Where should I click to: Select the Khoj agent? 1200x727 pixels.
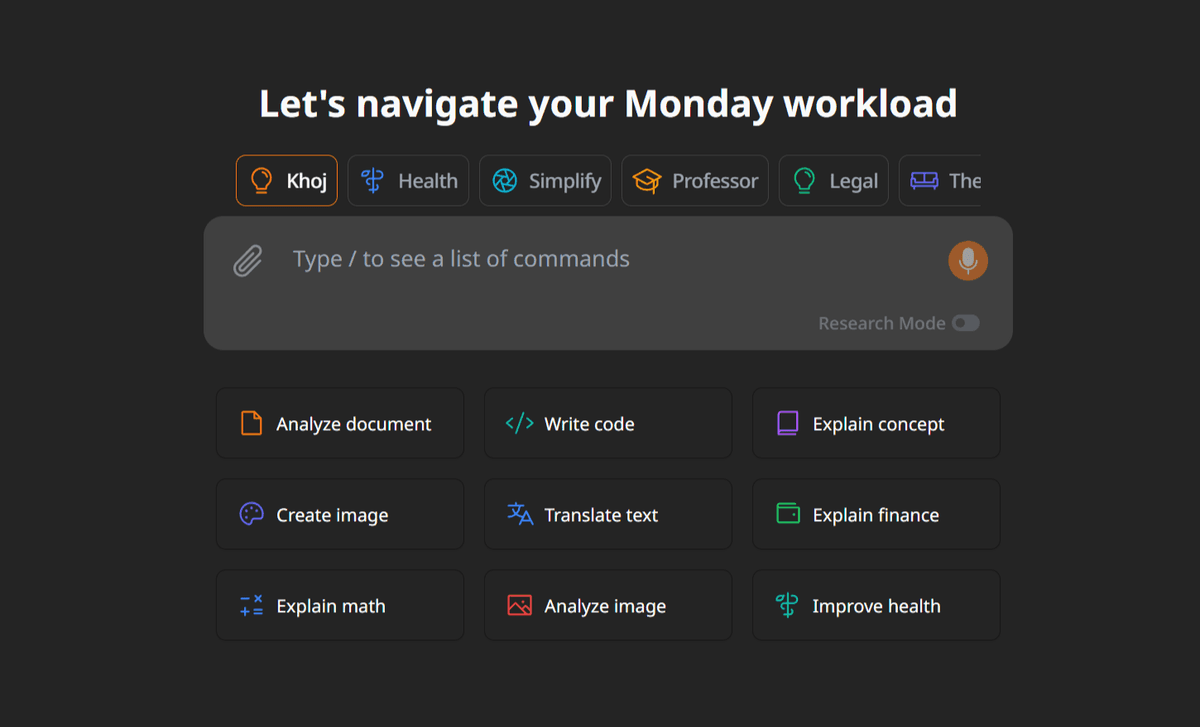[287, 181]
